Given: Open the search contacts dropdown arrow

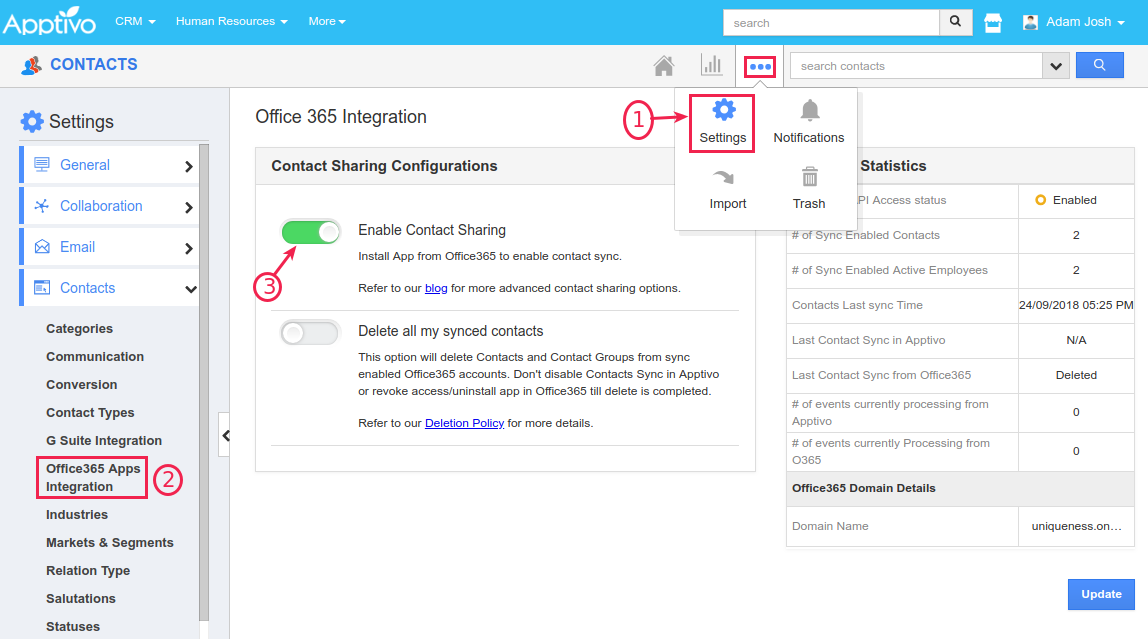Looking at the screenshot, I should point(1056,66).
